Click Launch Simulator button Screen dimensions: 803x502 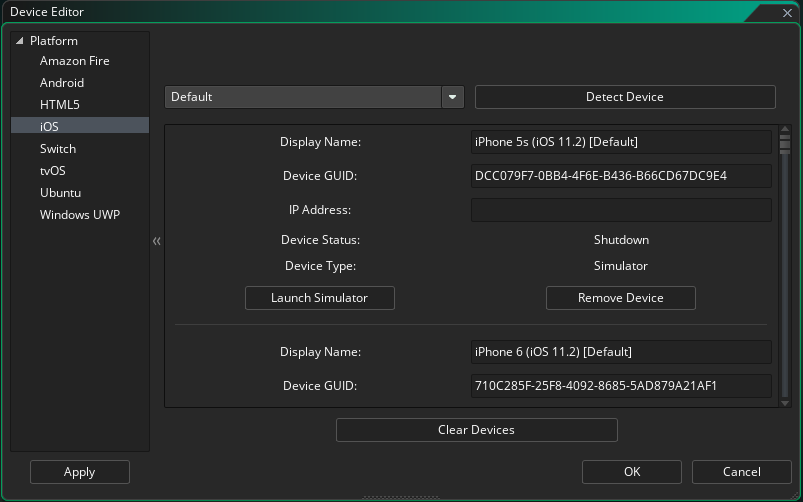(x=320, y=298)
